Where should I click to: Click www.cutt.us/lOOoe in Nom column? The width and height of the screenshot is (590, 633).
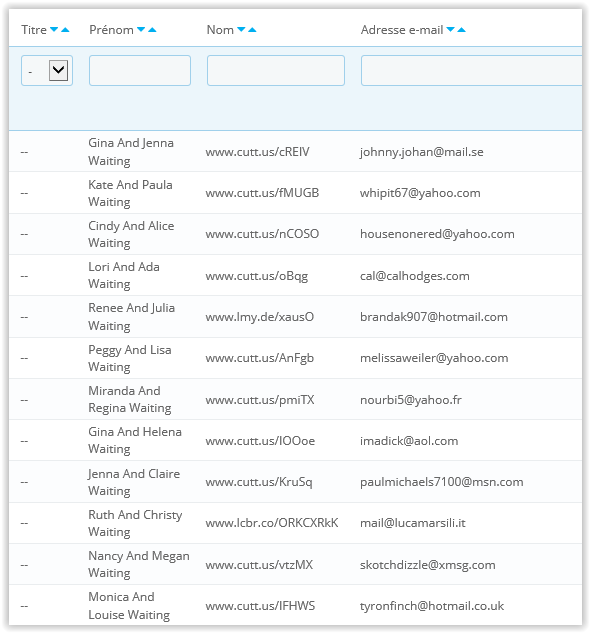point(260,441)
